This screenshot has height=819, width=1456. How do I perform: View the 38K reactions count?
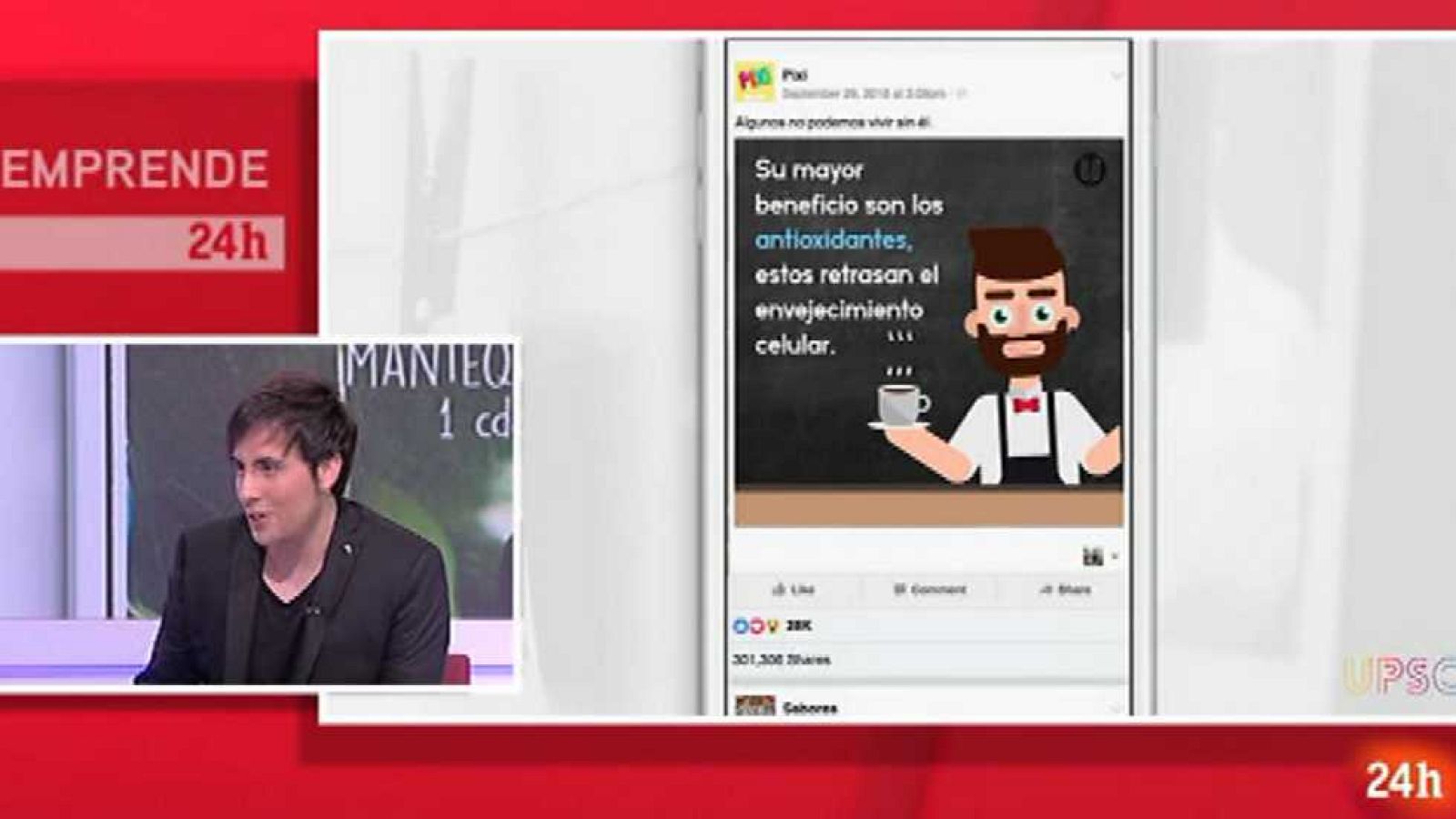(x=797, y=624)
